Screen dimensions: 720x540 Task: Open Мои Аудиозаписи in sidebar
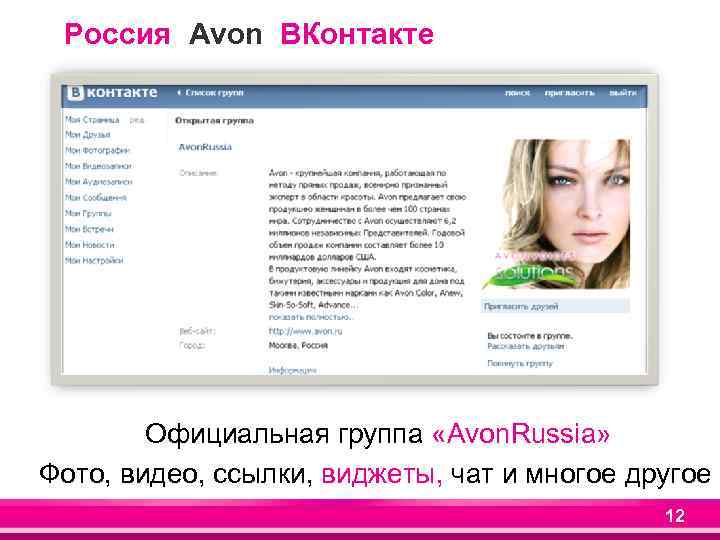pyautogui.click(x=98, y=182)
